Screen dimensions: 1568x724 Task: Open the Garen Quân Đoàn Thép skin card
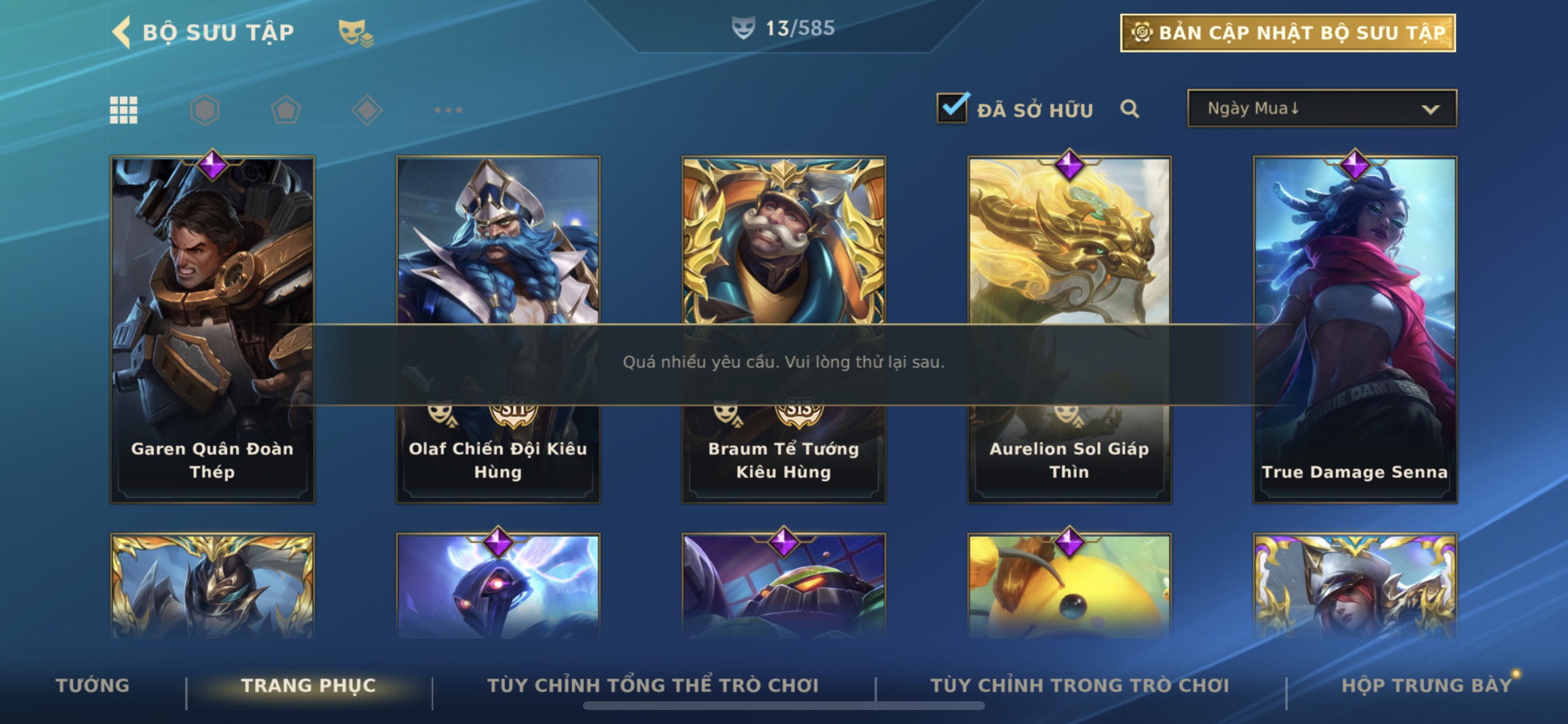212,329
